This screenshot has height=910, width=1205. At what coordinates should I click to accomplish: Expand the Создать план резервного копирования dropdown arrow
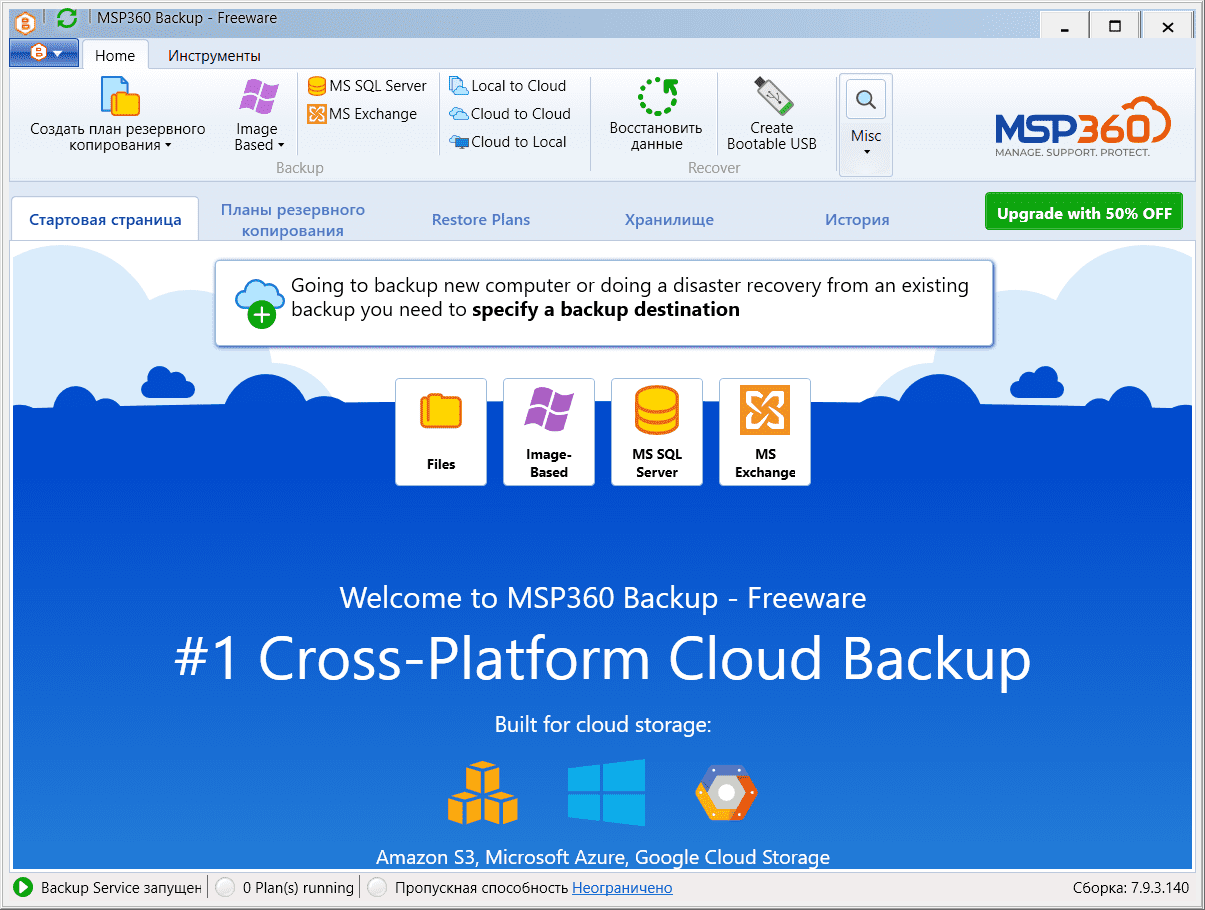tap(168, 146)
